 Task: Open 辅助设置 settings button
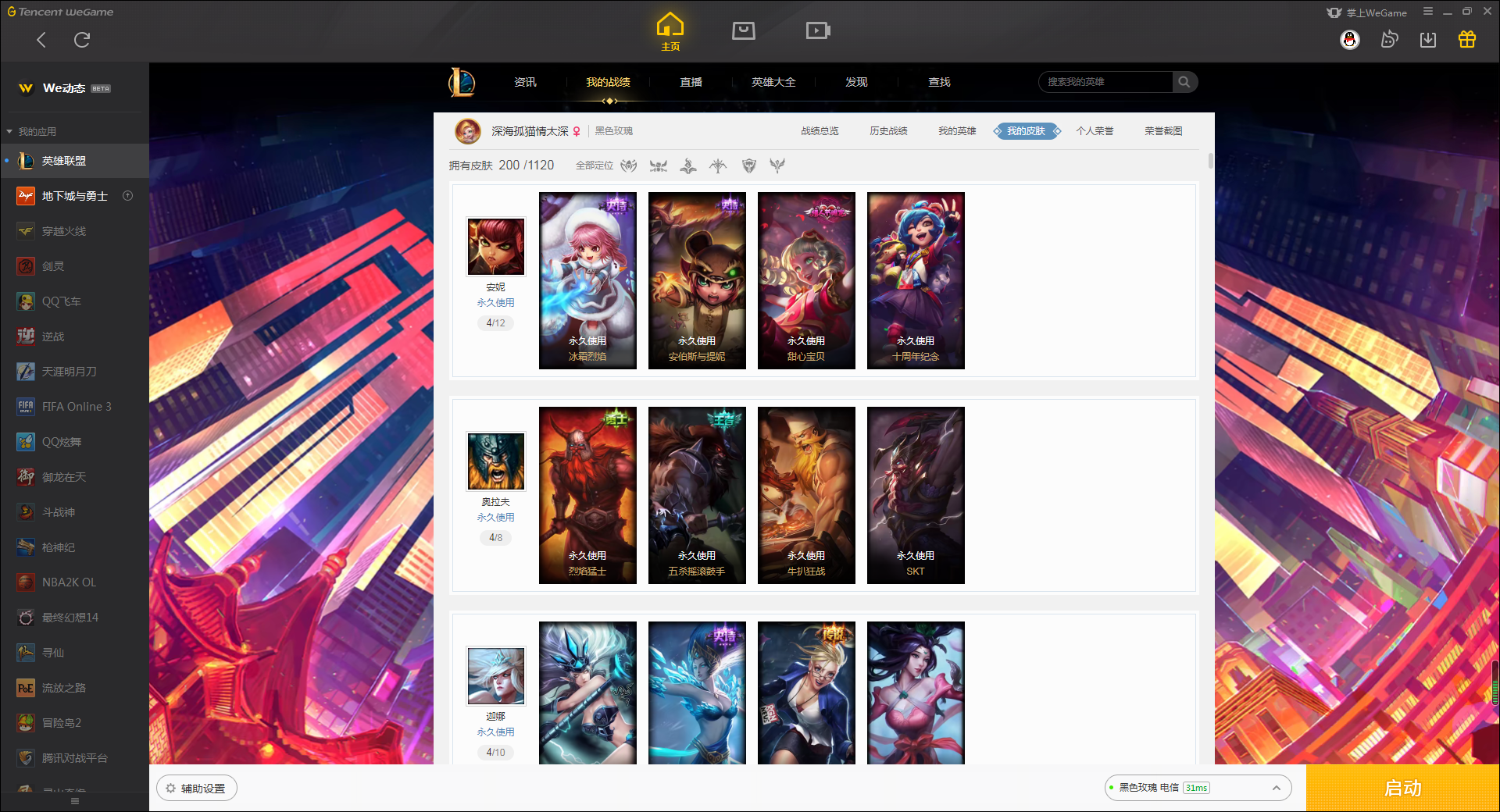point(196,789)
